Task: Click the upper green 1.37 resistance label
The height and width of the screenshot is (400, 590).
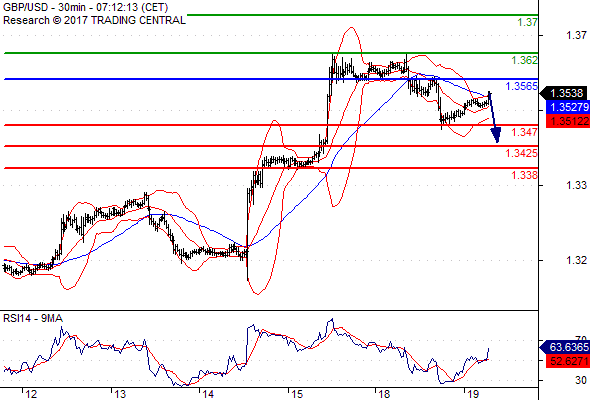Action: (528, 22)
